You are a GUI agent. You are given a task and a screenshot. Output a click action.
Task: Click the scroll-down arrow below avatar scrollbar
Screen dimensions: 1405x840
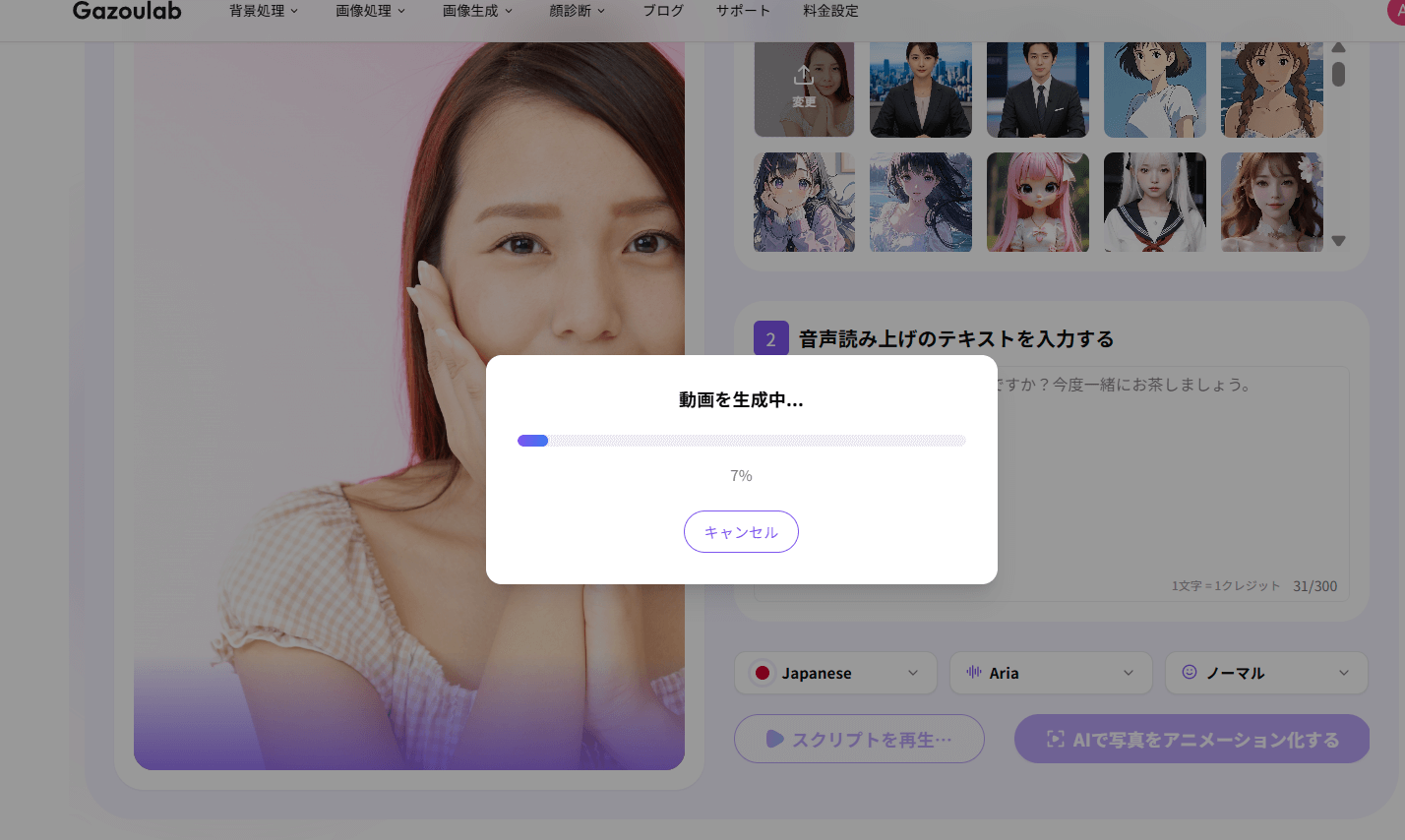coord(1339,240)
